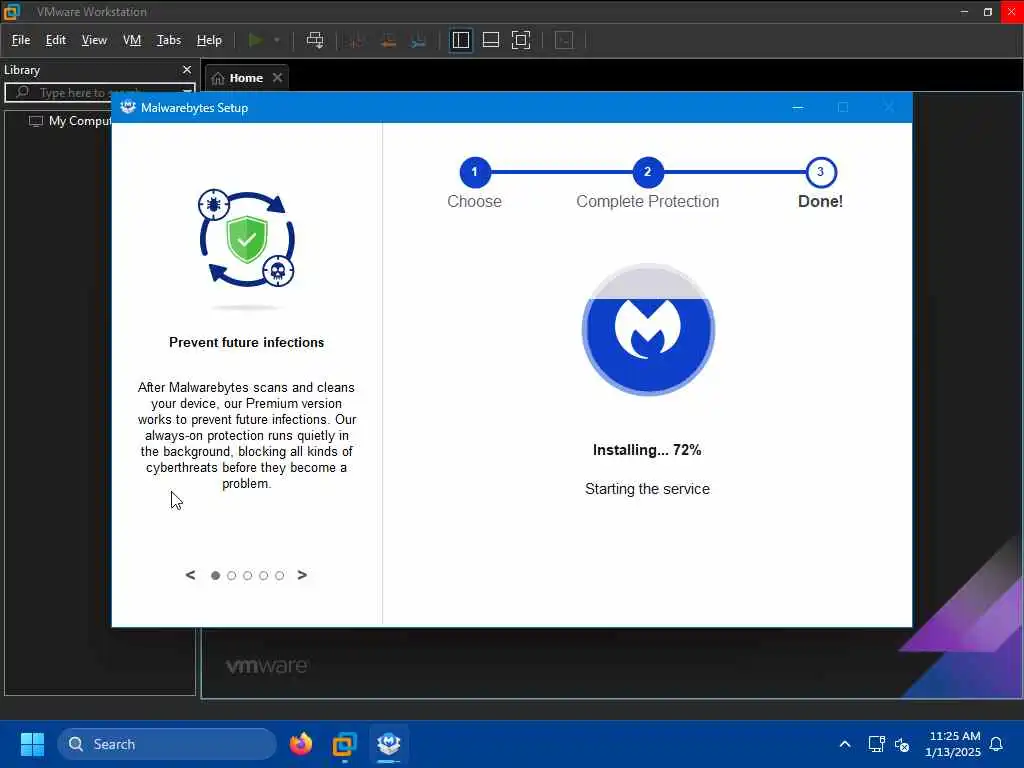
Task: Select the fifth carousel dot
Action: [x=280, y=575]
